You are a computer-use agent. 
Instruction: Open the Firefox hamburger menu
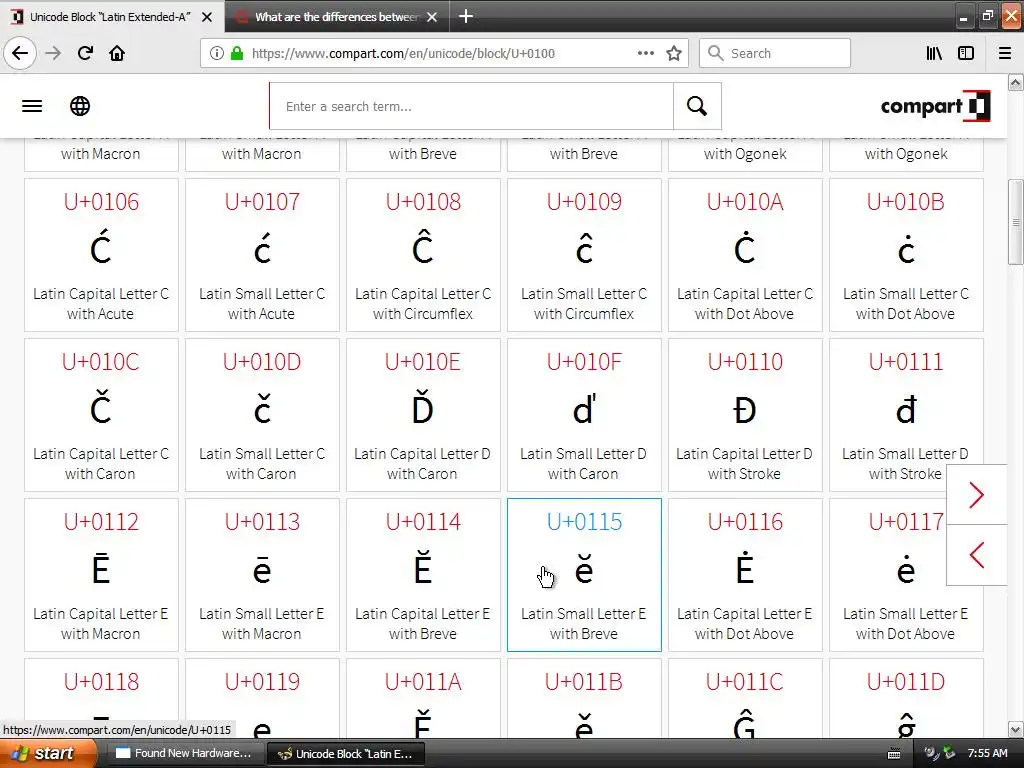(1005, 53)
